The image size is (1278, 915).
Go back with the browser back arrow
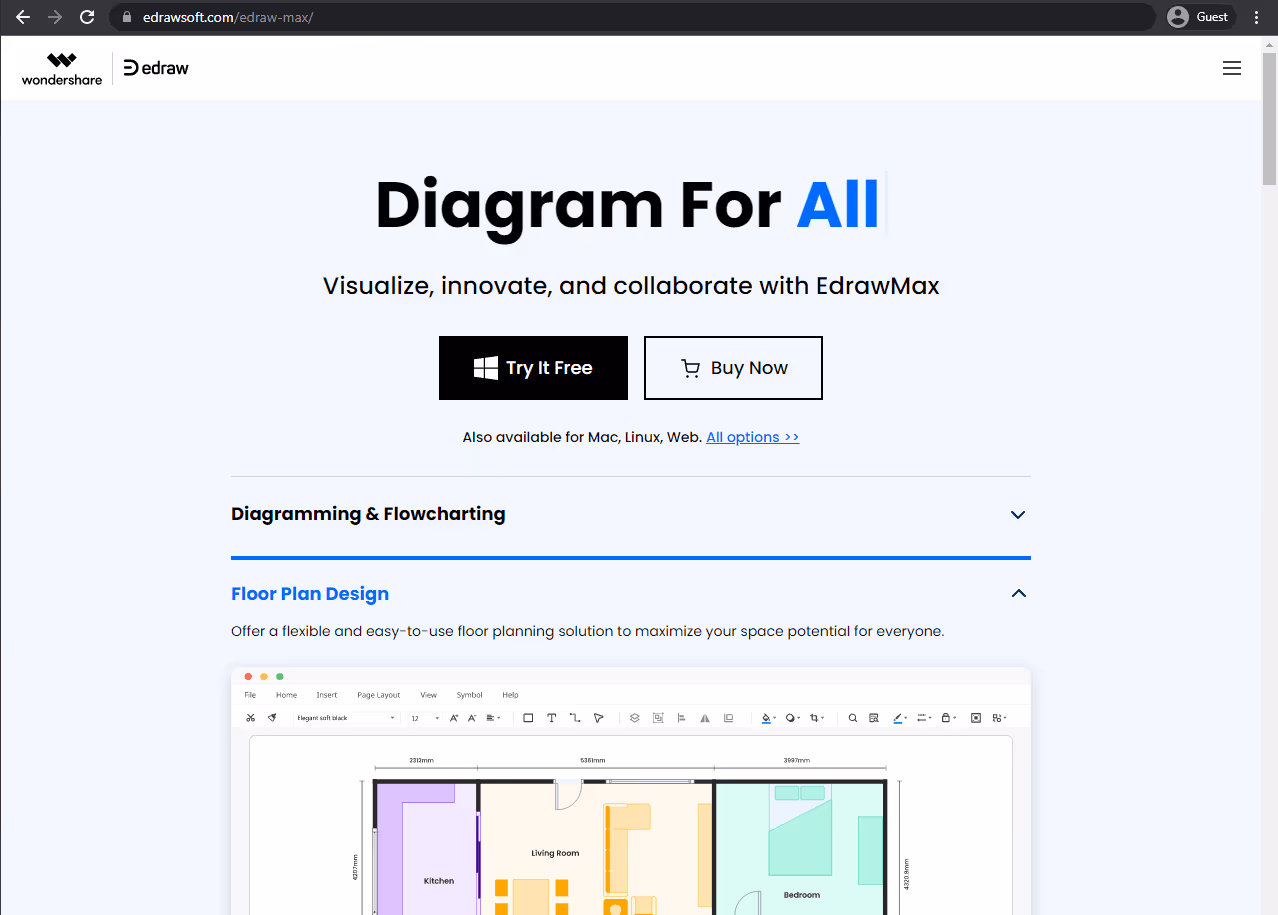click(23, 17)
